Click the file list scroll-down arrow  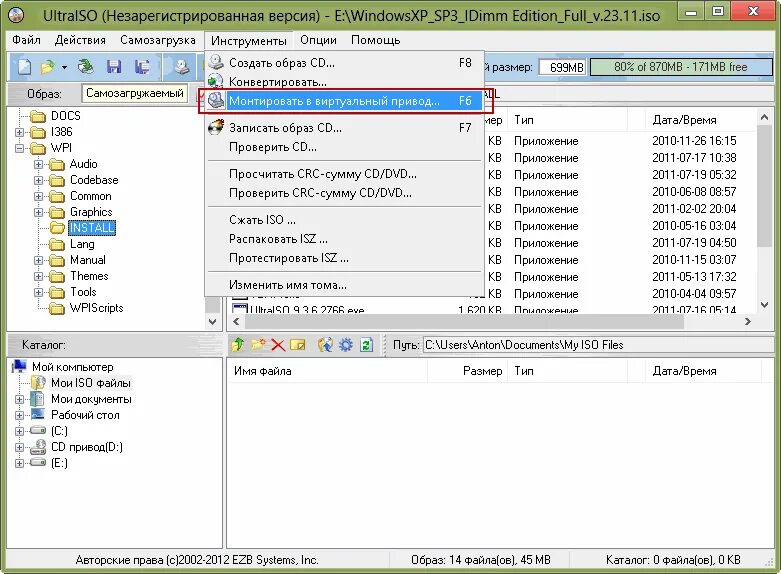[765, 305]
